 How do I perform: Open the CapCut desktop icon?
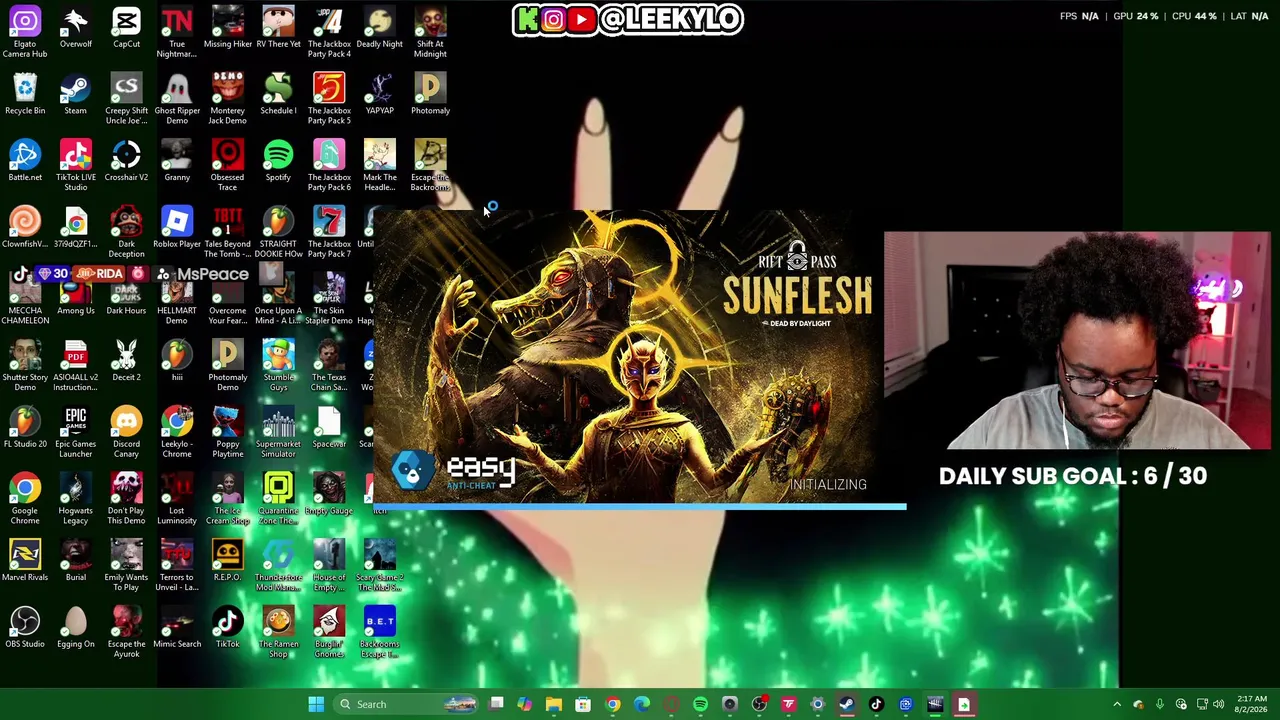coord(126,27)
